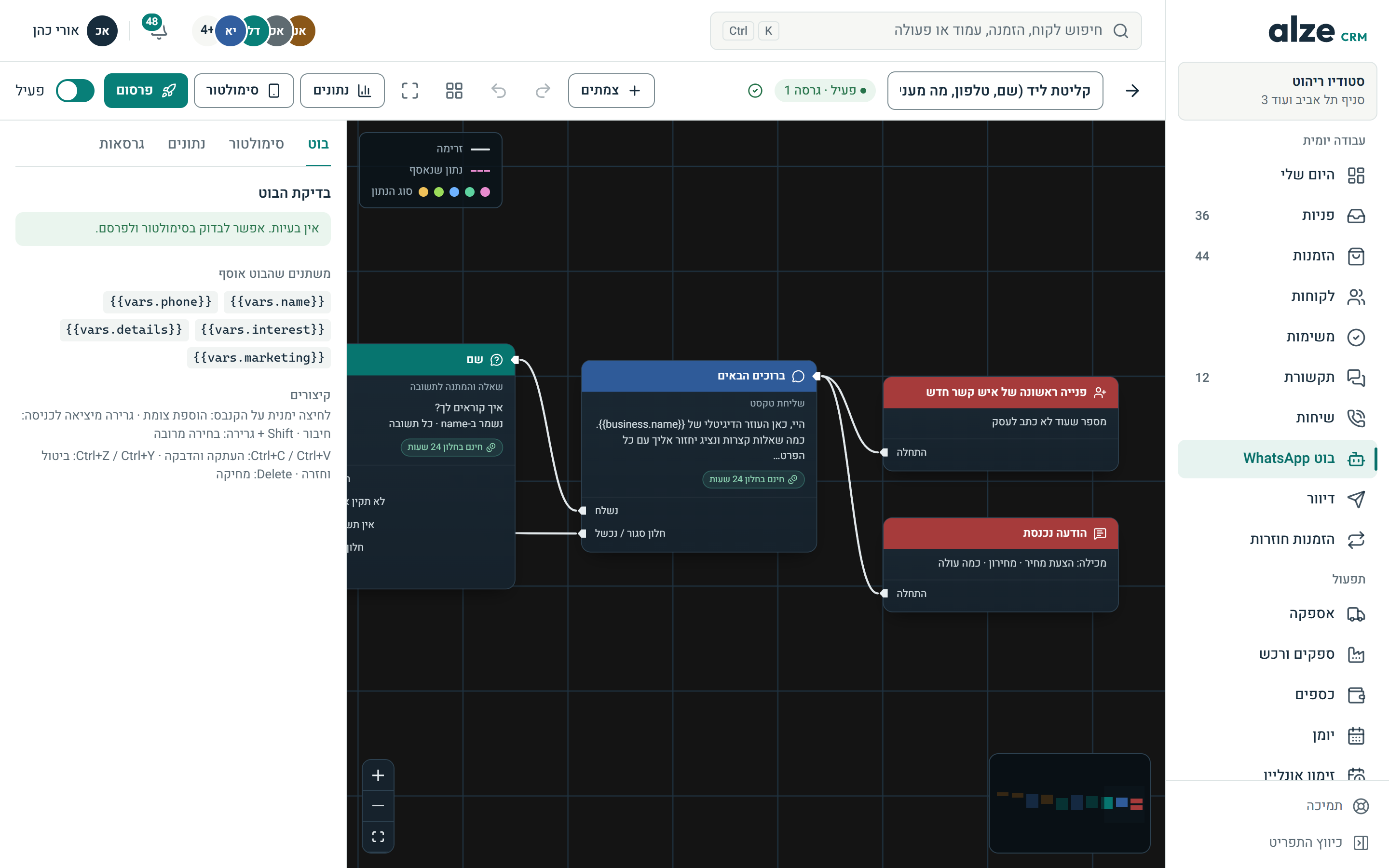Edit the bot name field קליטת ליד
Screen dimensions: 1389x868
(x=994, y=91)
